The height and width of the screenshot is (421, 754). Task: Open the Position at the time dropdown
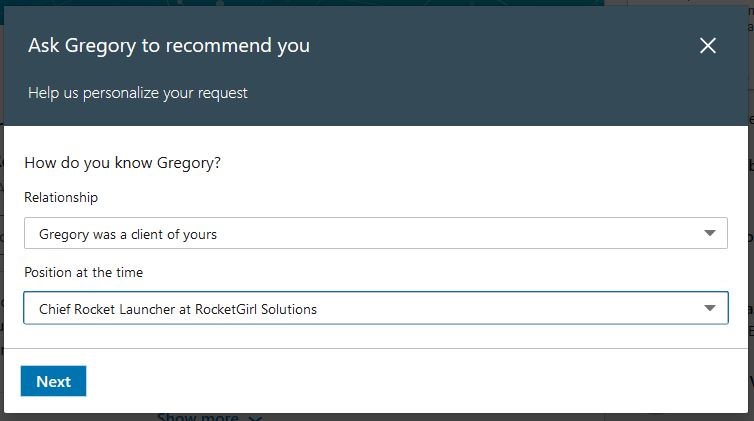point(375,308)
